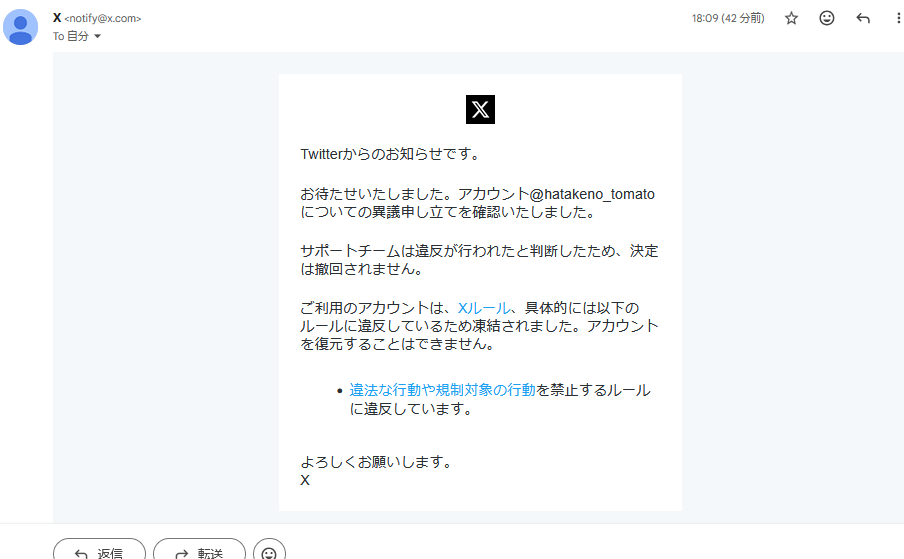Image resolution: width=904 pixels, height=559 pixels.
Task: Click the sender name X
Action: 57,18
